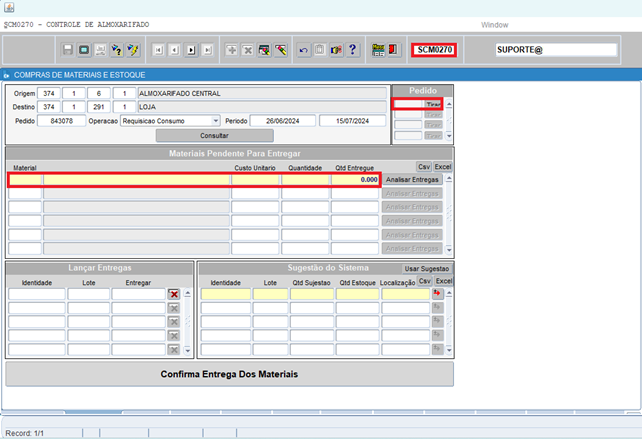Click the Periodo end date 15/07/2024 field
Viewport: 642px width, 439px height.
click(x=352, y=121)
